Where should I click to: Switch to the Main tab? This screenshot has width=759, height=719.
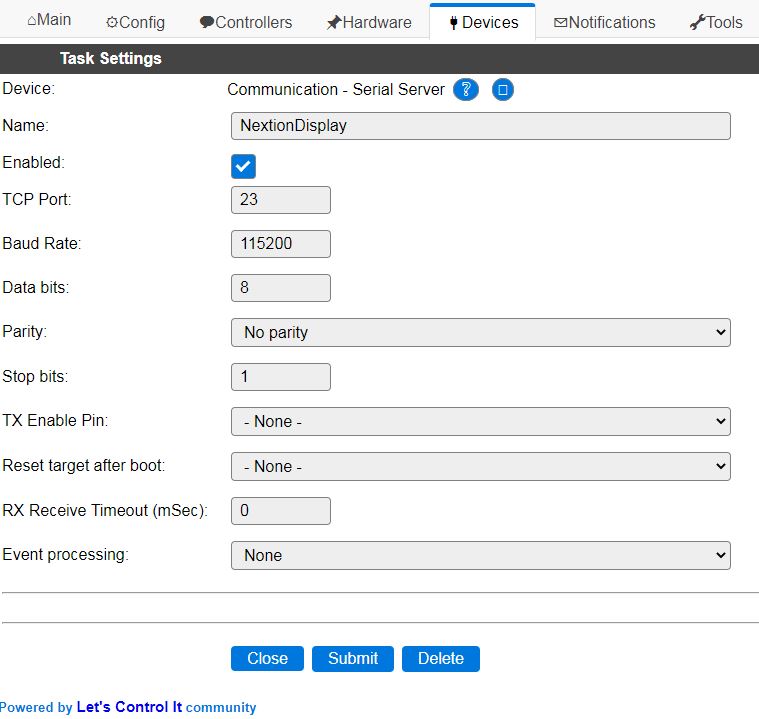pyautogui.click(x=49, y=21)
